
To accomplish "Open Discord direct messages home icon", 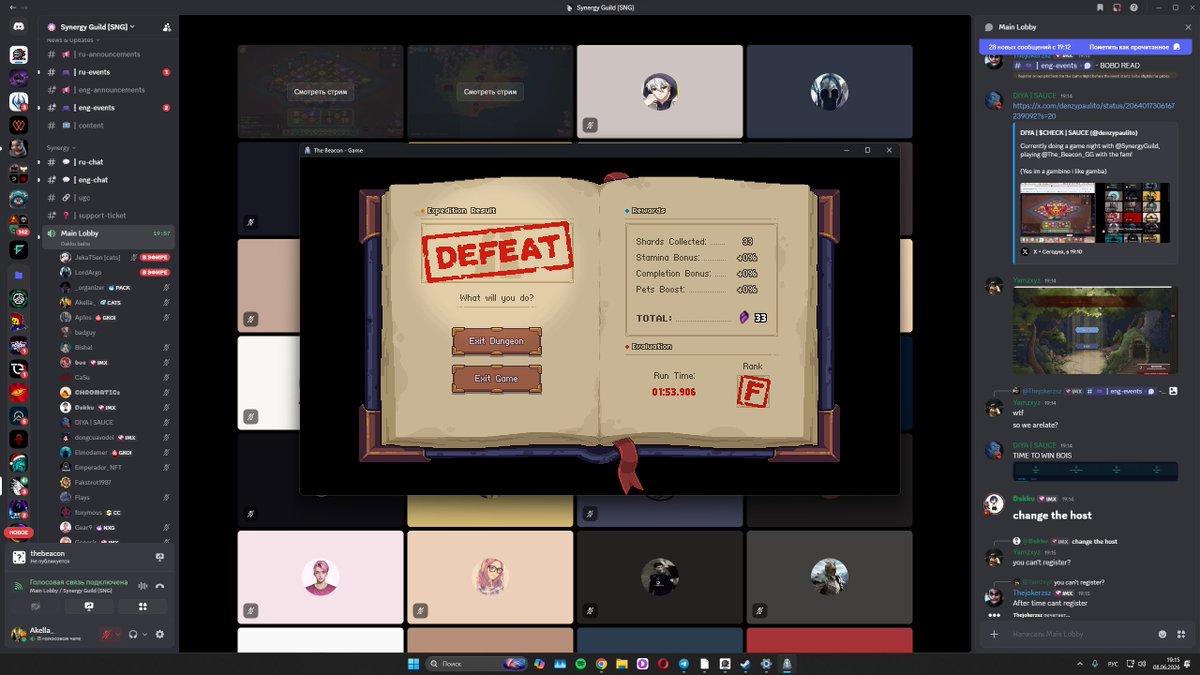I will (x=19, y=26).
